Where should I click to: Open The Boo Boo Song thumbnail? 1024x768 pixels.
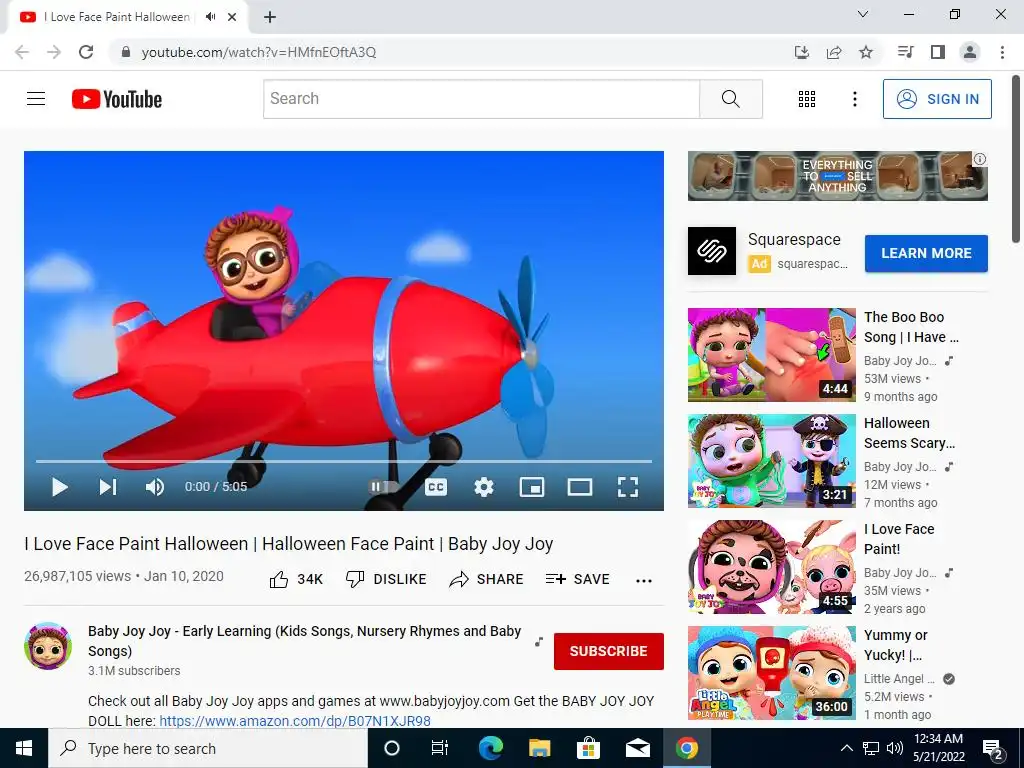pyautogui.click(x=771, y=355)
